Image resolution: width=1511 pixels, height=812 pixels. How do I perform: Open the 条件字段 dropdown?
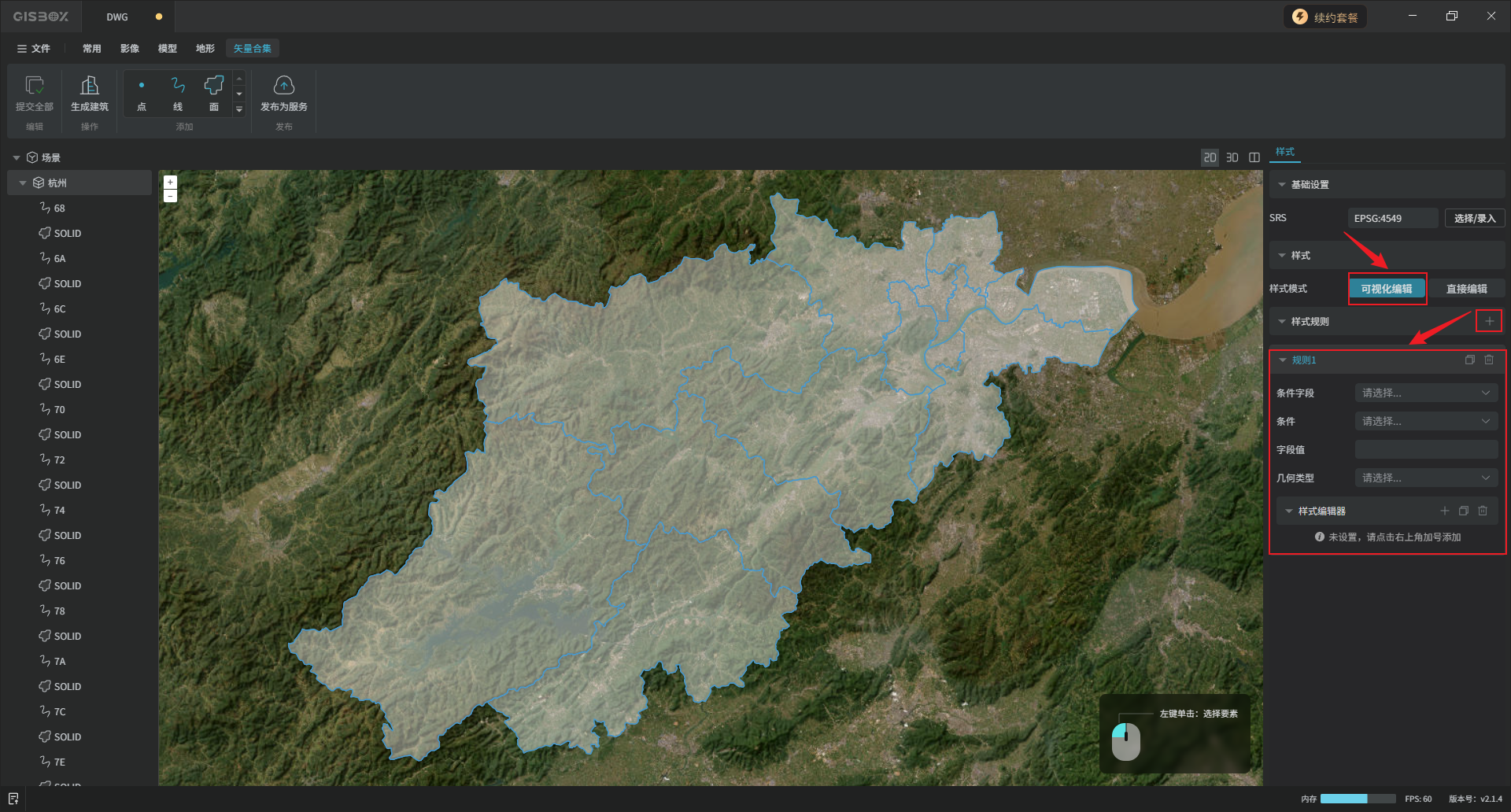pyautogui.click(x=1426, y=393)
